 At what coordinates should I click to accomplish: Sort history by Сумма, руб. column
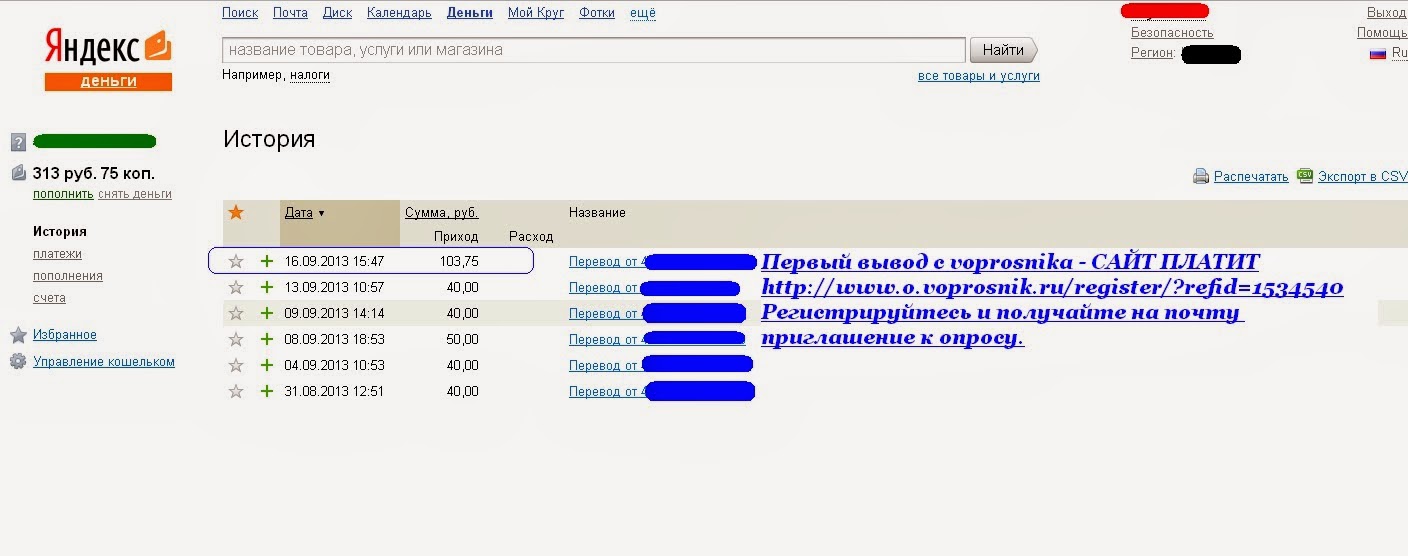(441, 213)
